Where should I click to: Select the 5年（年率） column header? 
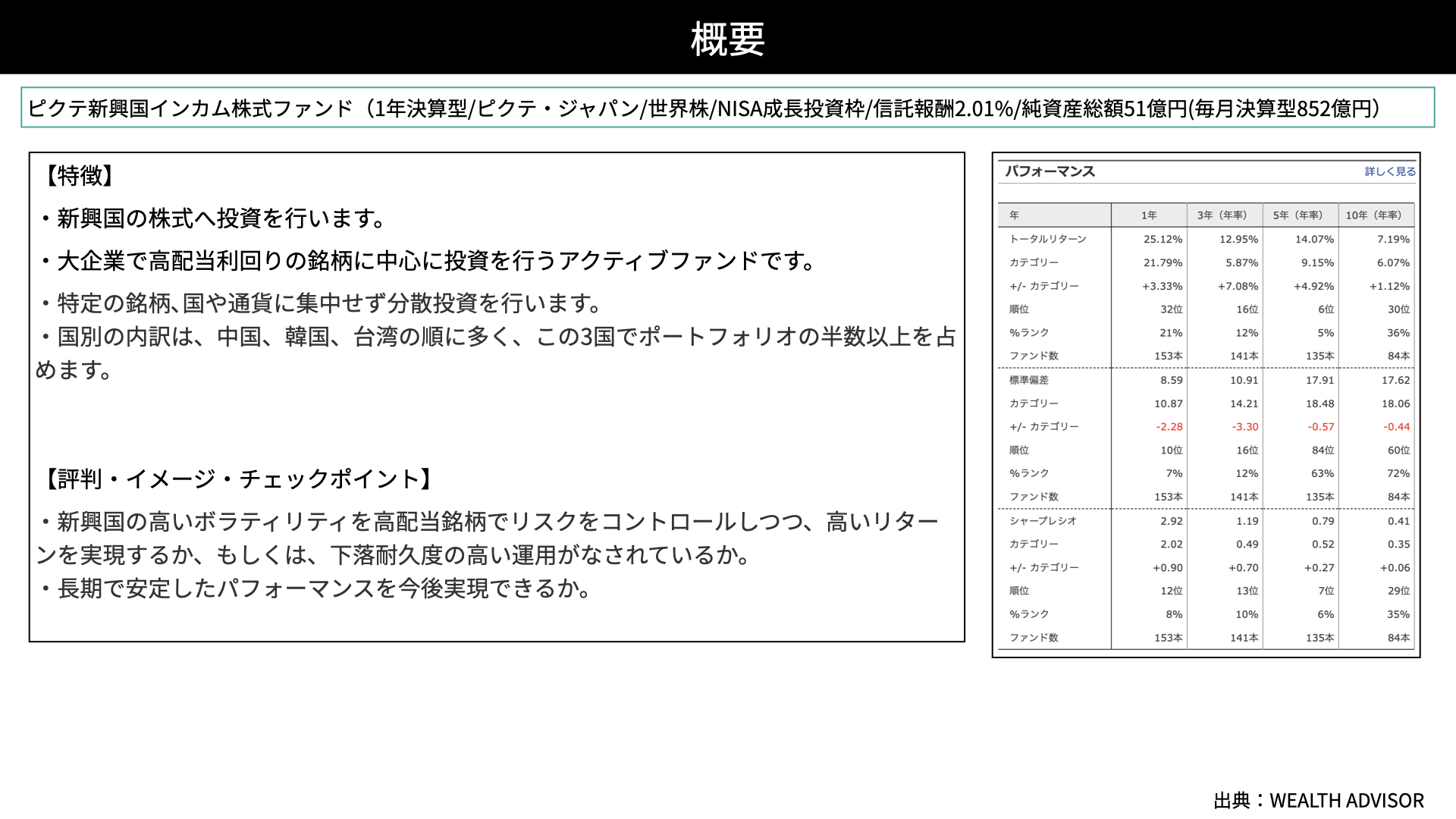click(1301, 215)
